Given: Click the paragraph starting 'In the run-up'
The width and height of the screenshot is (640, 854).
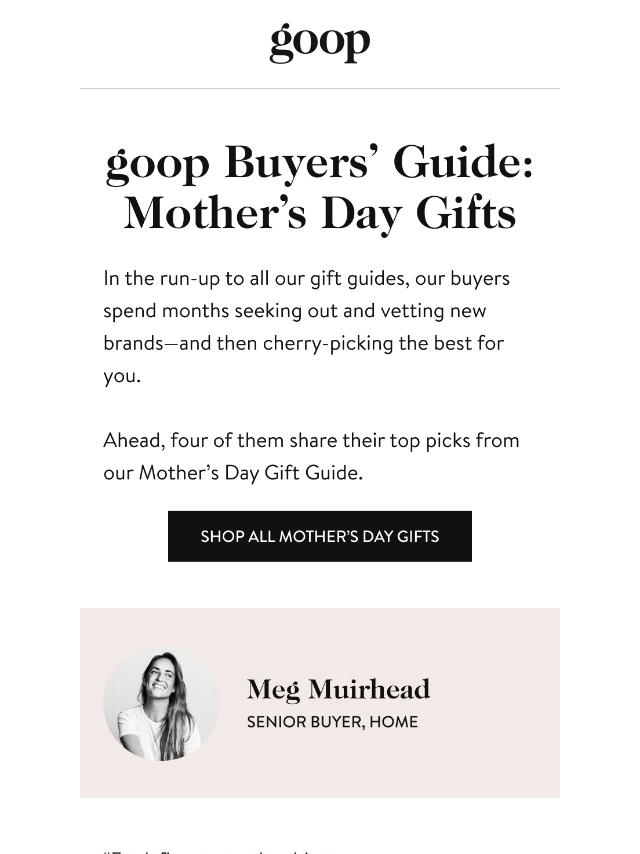Looking at the screenshot, I should pyautogui.click(x=307, y=327).
